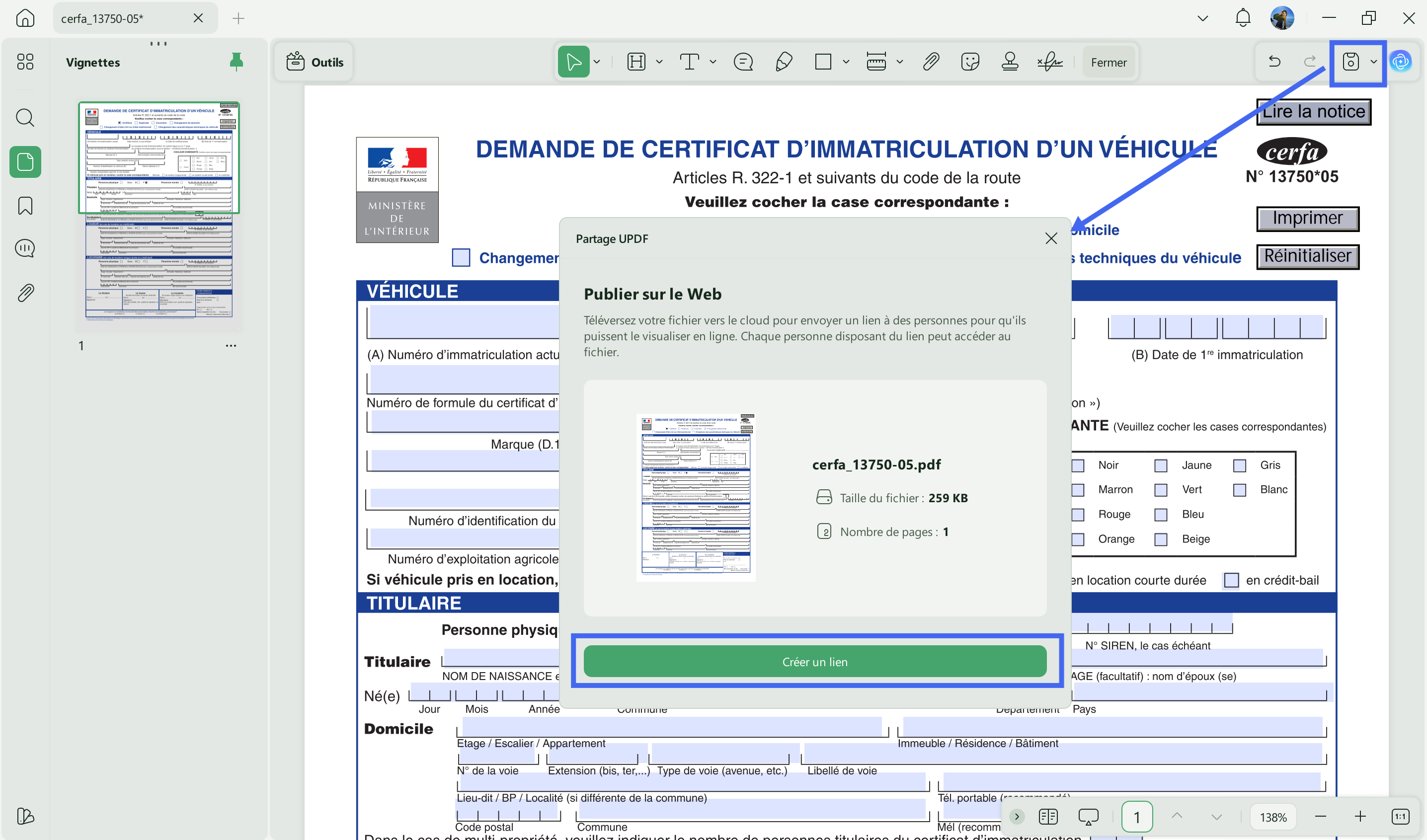
Task: Open a new tab with plus
Action: click(238, 18)
